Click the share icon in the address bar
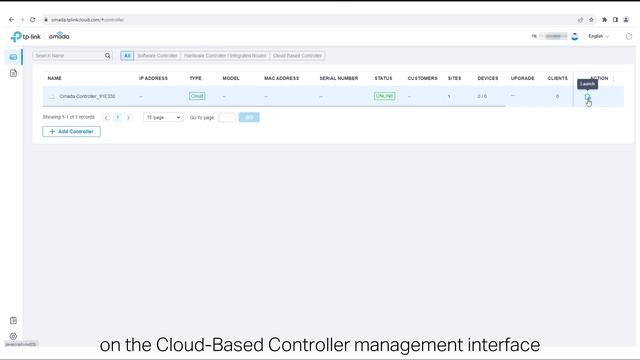Image resolution: width=640 pixels, height=360 pixels. click(x=580, y=20)
